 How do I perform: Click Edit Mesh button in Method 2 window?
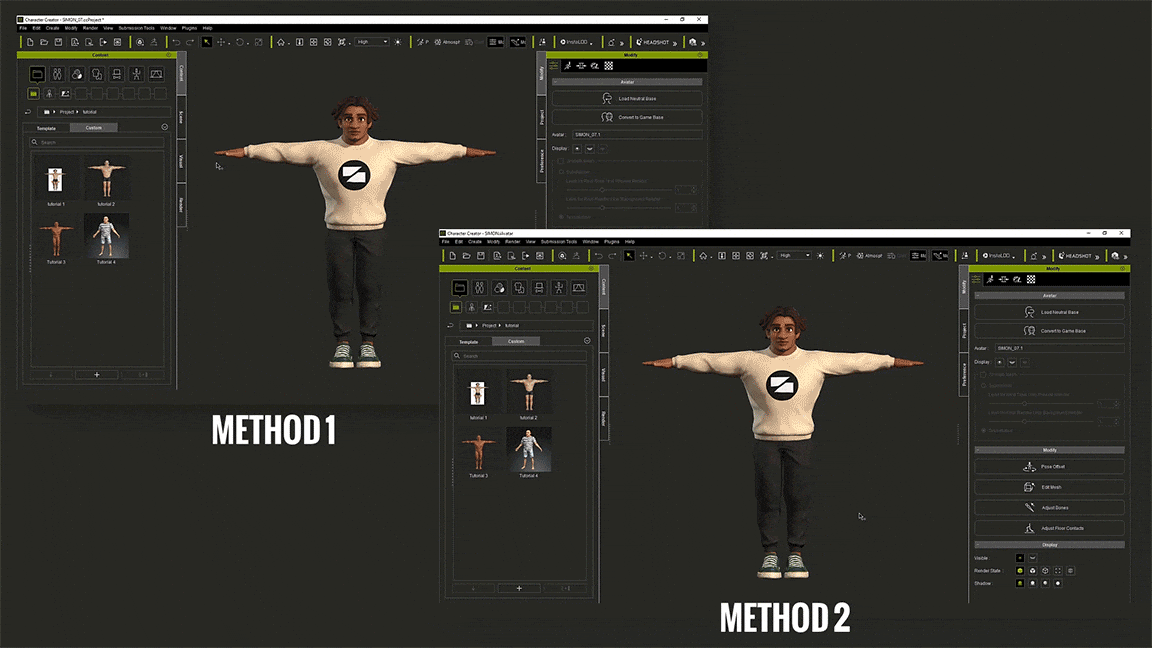pos(1049,487)
